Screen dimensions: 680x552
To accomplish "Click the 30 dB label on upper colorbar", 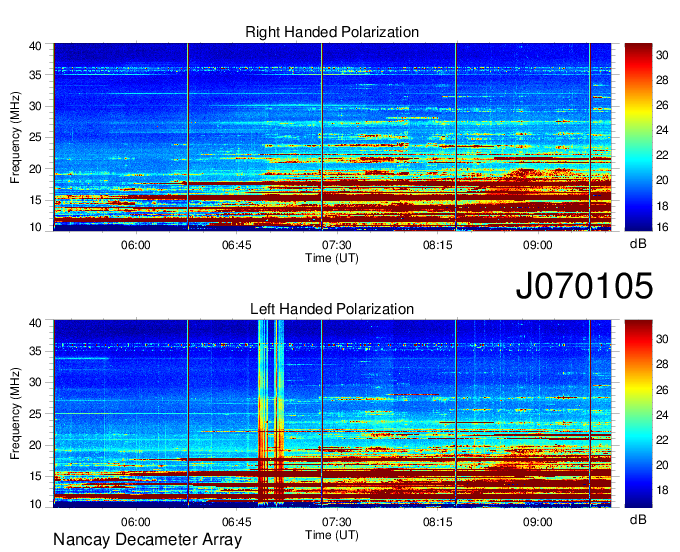I will point(662,55).
